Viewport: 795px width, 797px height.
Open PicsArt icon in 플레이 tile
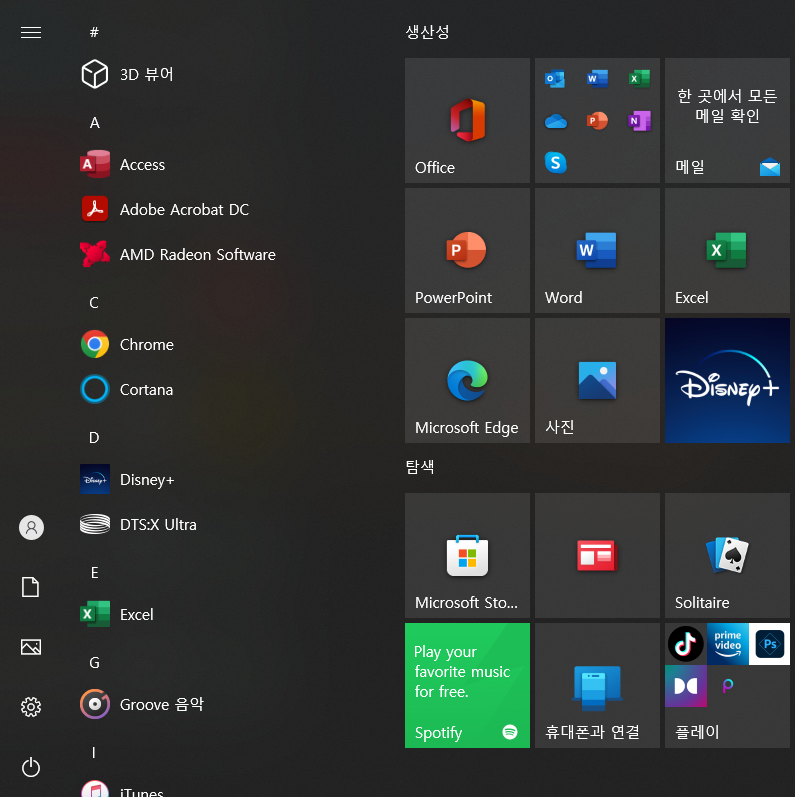tap(727, 686)
